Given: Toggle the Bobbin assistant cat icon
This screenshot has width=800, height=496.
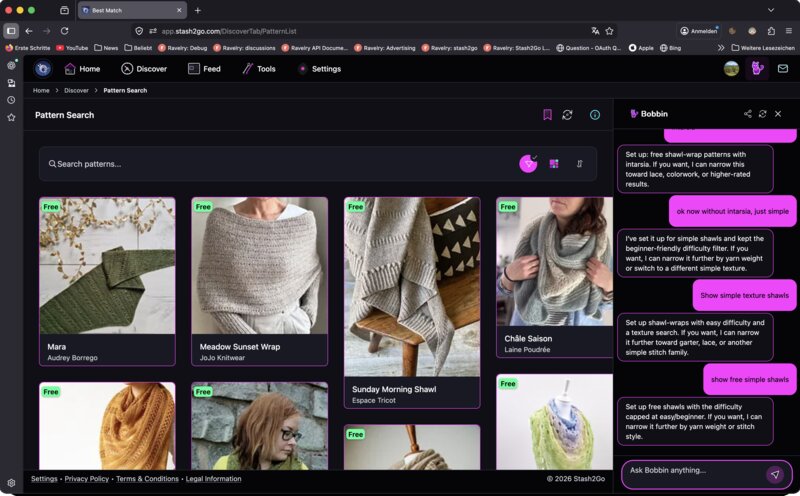Looking at the screenshot, I should click(757, 68).
